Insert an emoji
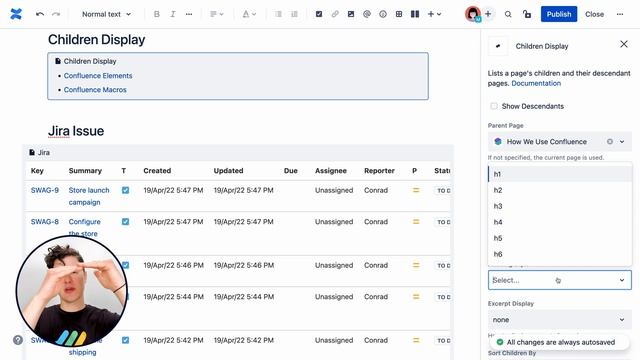640x360 pixels. [x=383, y=14]
